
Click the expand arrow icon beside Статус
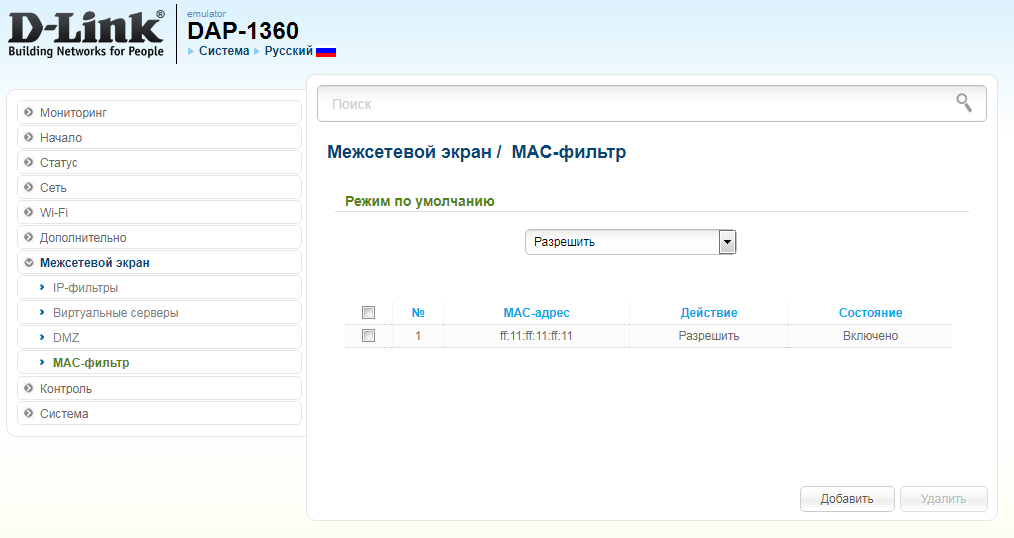click(x=28, y=162)
